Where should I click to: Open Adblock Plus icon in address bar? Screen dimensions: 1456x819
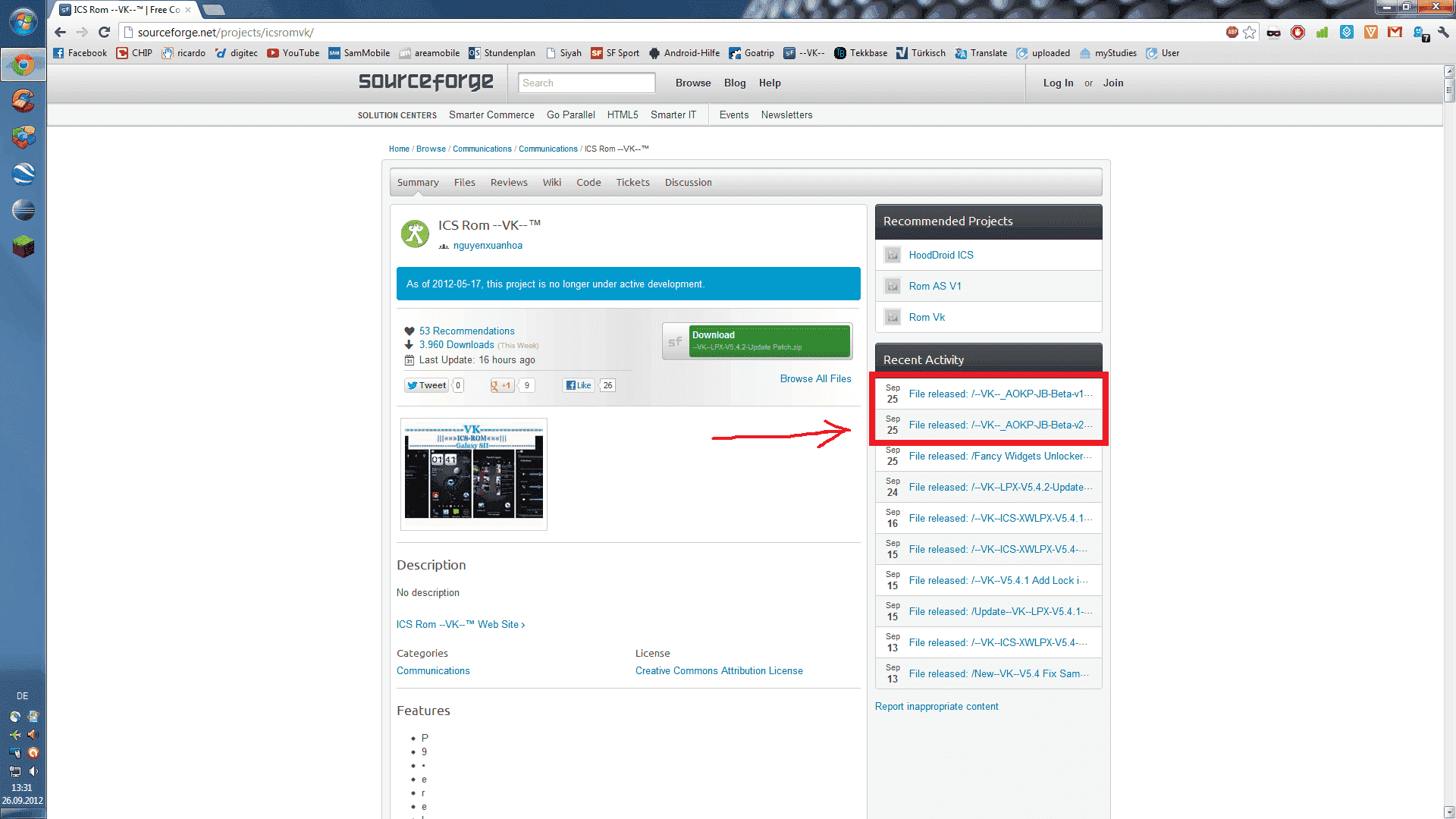(1232, 32)
